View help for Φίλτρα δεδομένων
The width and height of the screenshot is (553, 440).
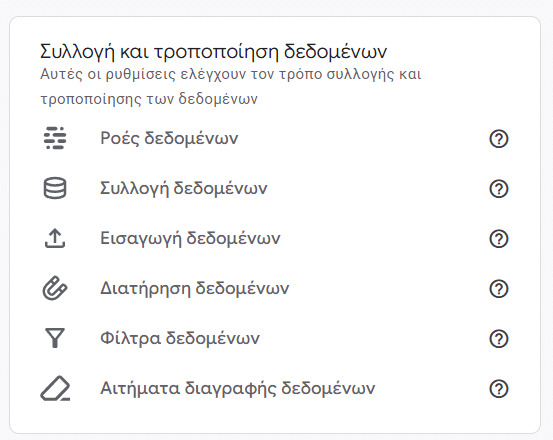click(x=499, y=339)
